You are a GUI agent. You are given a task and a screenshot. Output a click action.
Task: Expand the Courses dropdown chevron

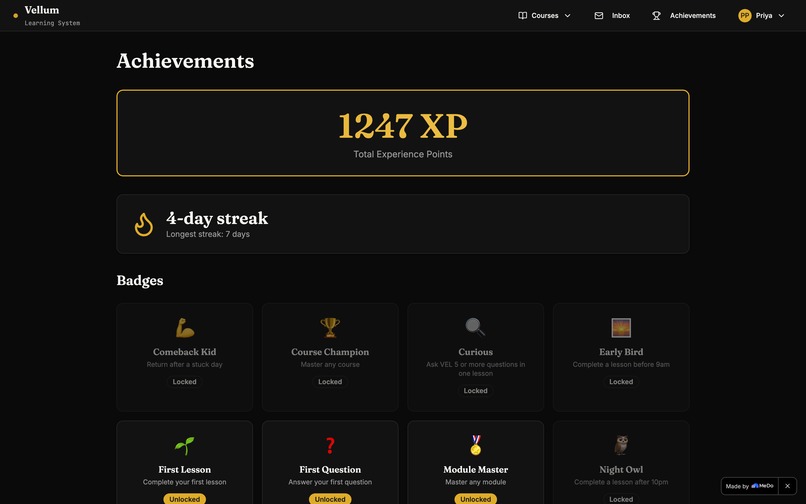(x=567, y=15)
